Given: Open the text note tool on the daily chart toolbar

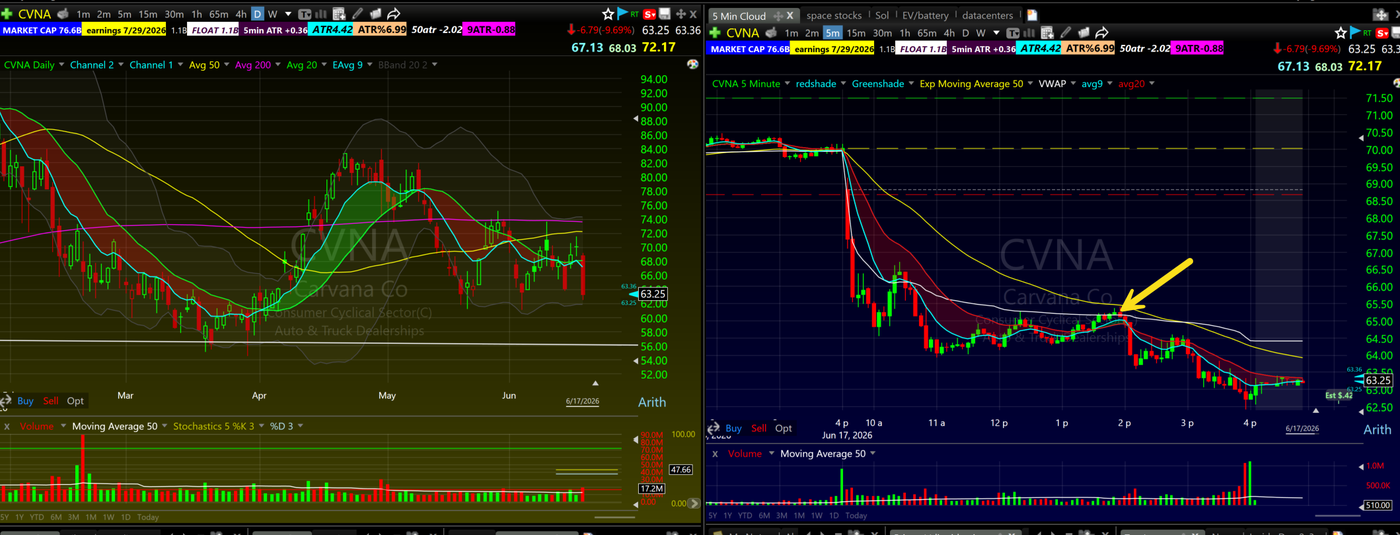Looking at the screenshot, I should point(303,14).
